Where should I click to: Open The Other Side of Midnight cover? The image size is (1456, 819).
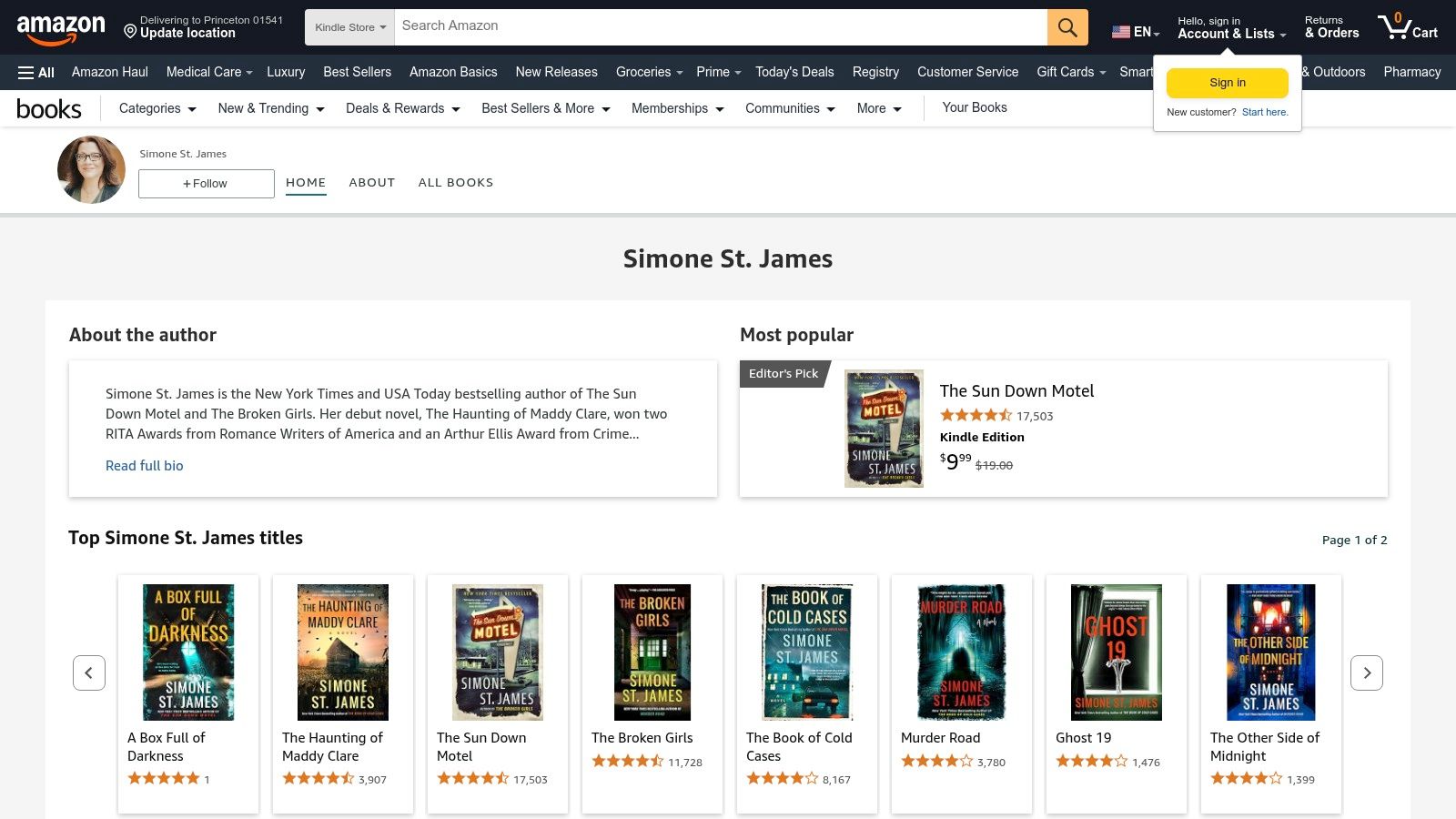click(x=1271, y=652)
